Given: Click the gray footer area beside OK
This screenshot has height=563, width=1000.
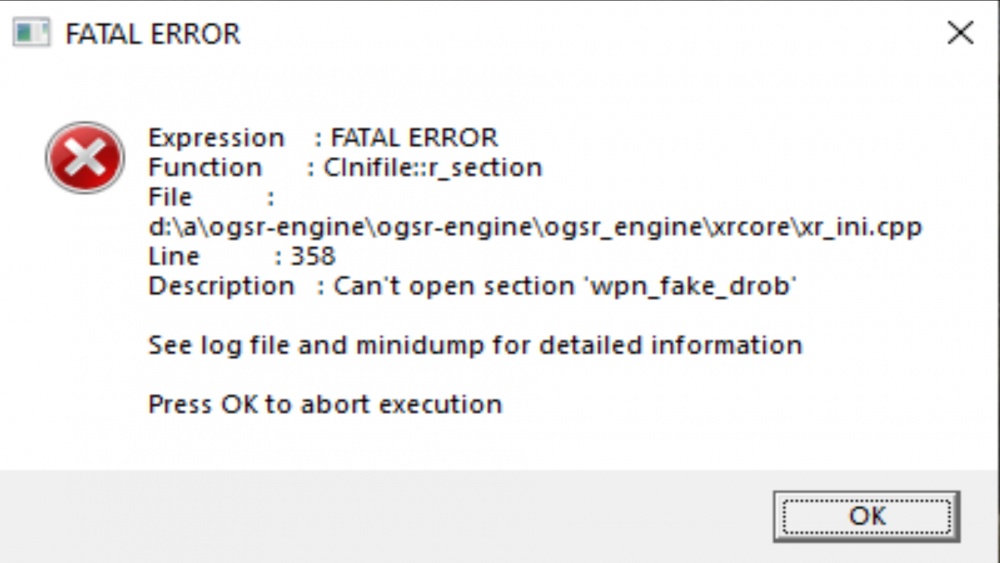Looking at the screenshot, I should click(400, 516).
